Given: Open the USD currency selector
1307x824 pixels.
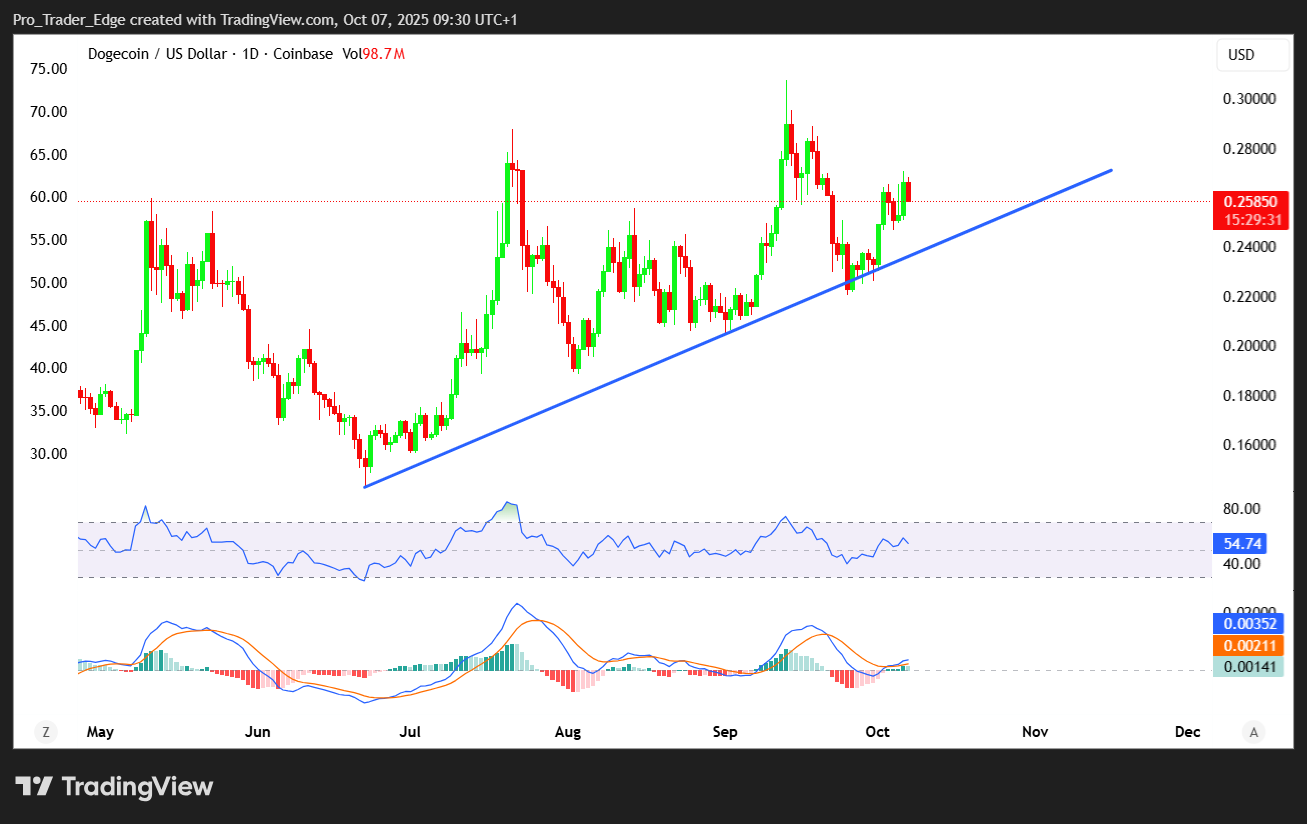Looking at the screenshot, I should pos(1252,55).
